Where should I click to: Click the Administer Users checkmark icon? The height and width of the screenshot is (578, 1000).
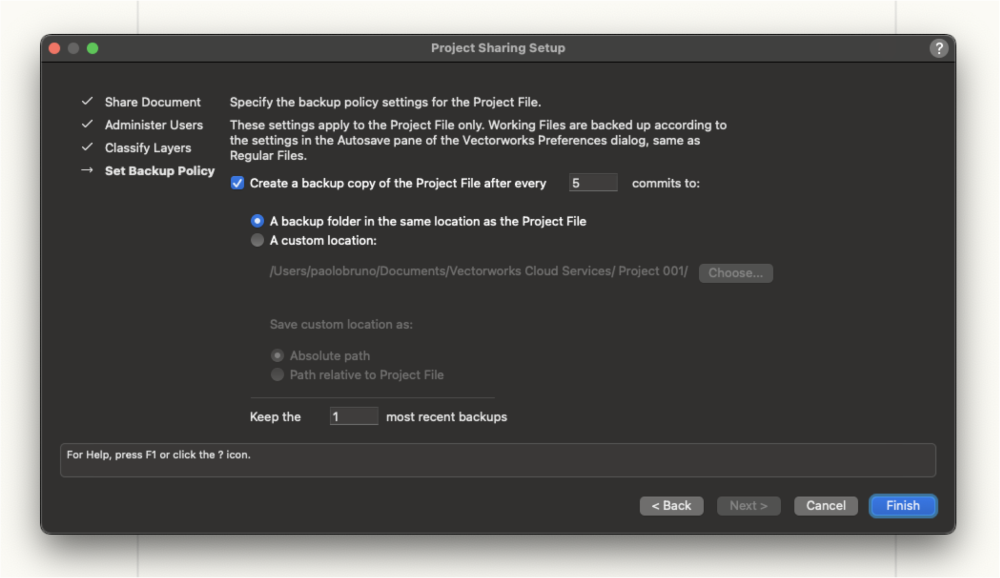87,124
